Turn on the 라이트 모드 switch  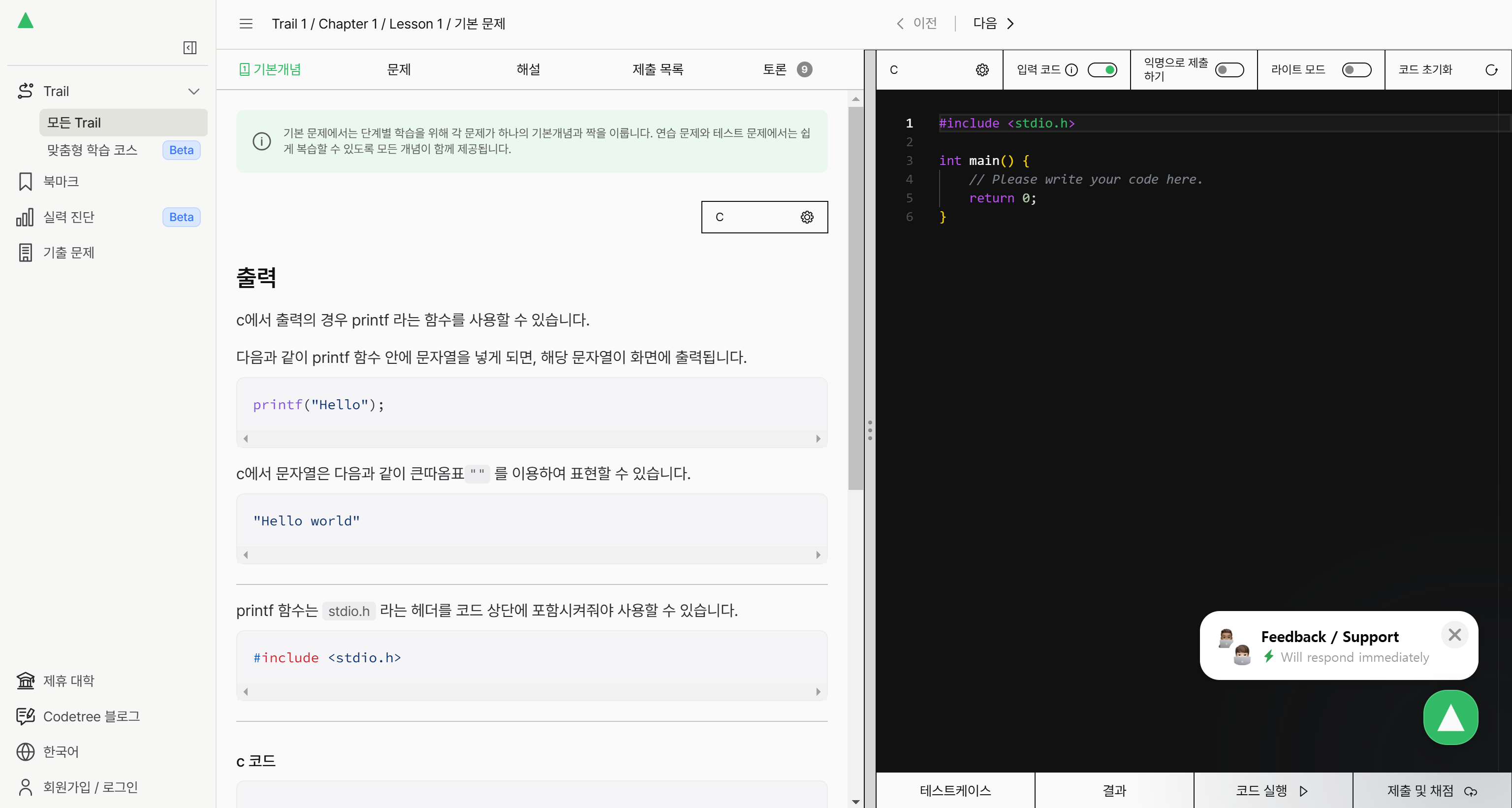pyautogui.click(x=1356, y=70)
